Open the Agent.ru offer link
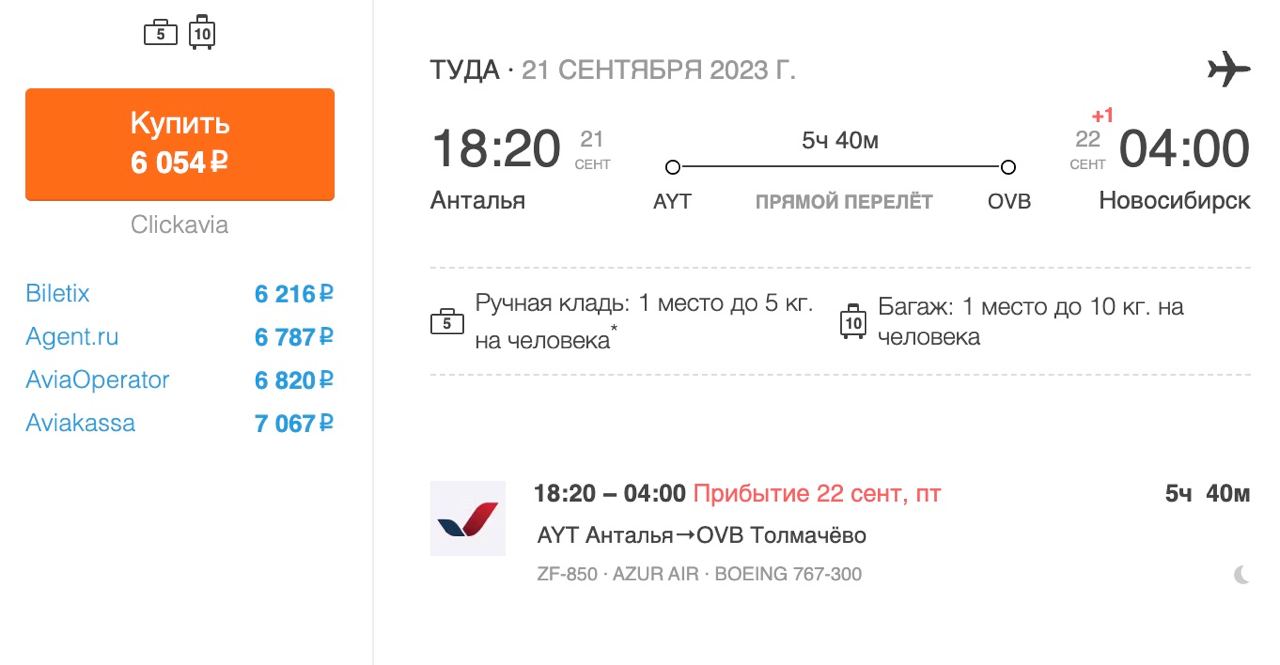 tap(72, 337)
